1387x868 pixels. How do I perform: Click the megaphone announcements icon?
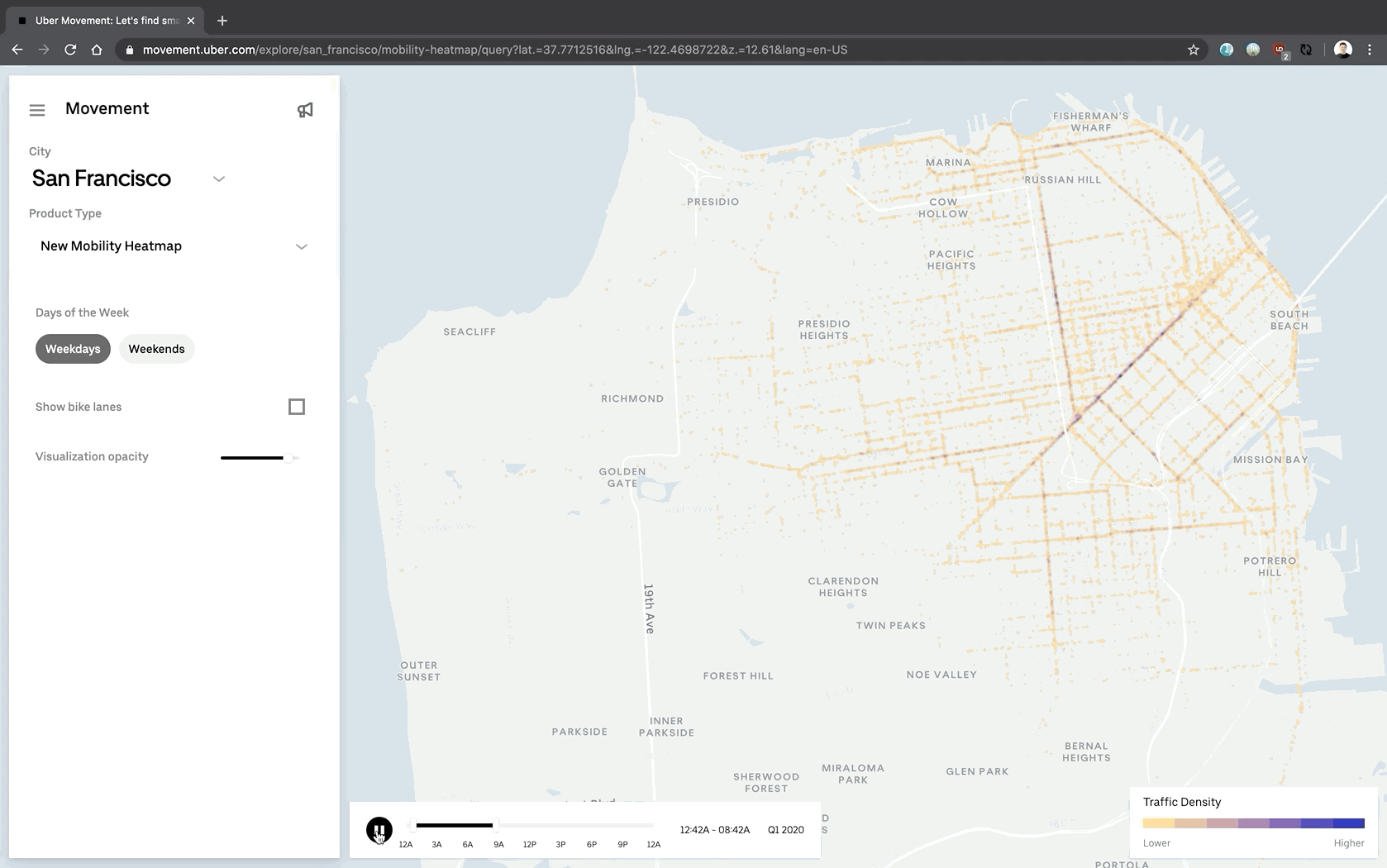click(x=305, y=110)
